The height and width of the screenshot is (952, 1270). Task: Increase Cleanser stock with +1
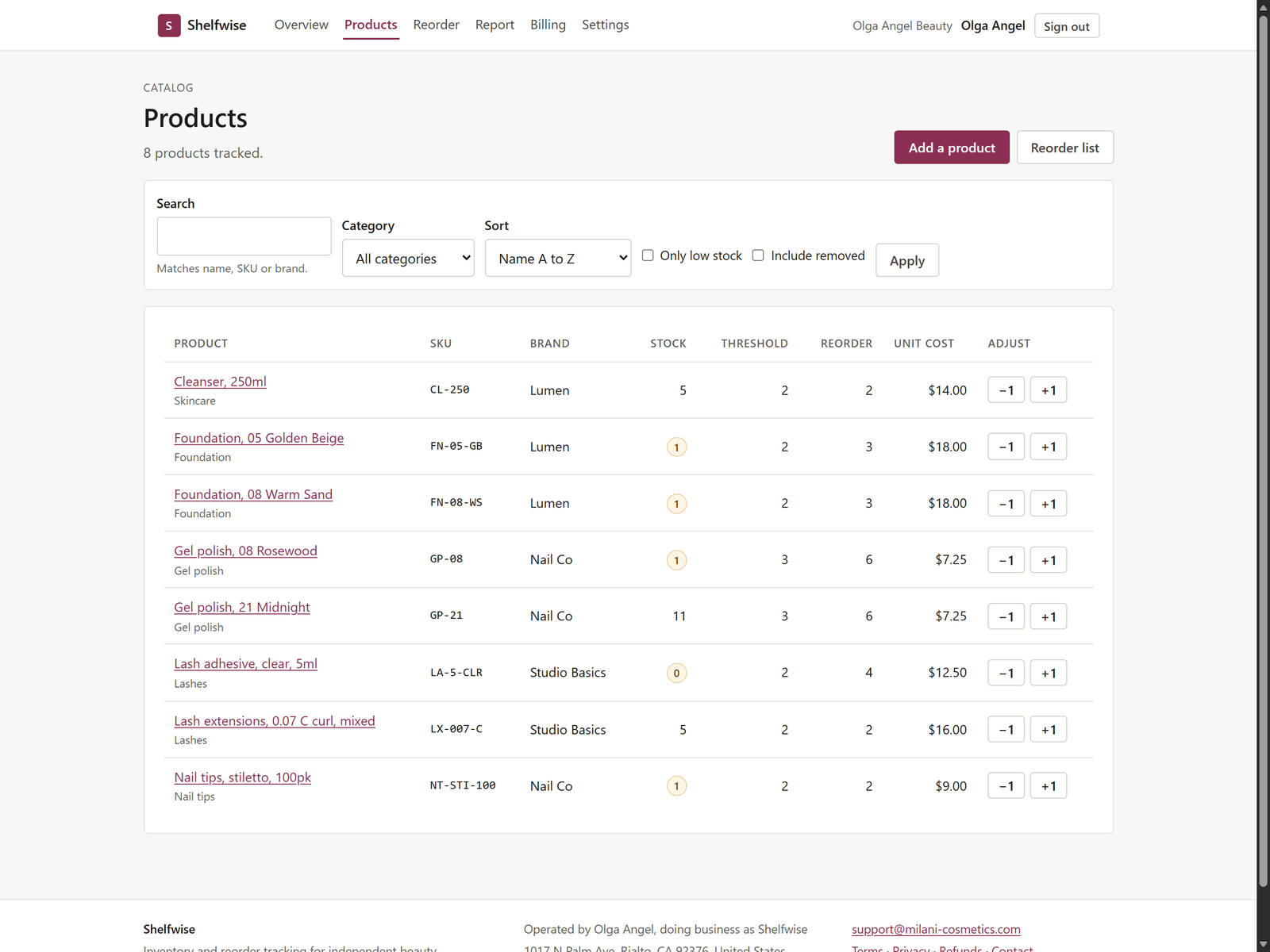pyautogui.click(x=1049, y=390)
